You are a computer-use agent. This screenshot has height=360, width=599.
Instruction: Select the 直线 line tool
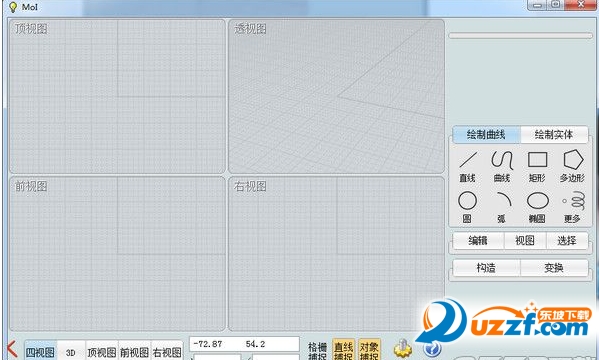[x=468, y=167]
